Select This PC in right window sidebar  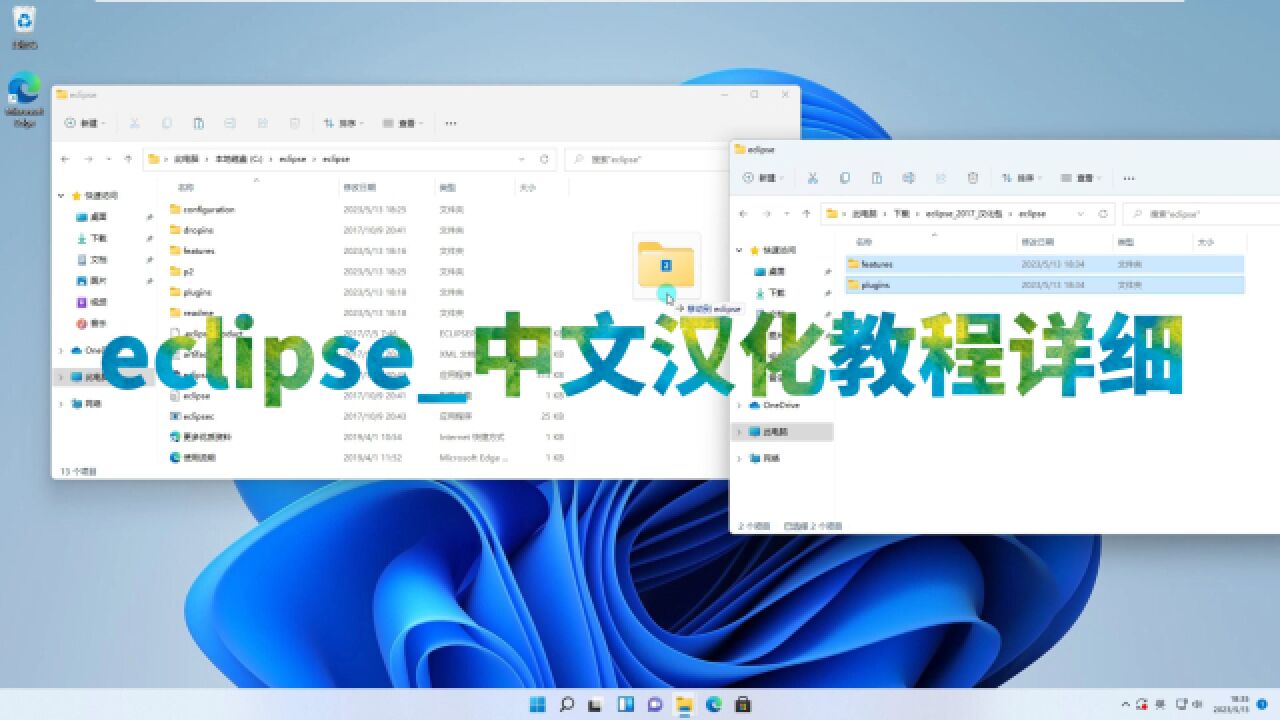tap(783, 431)
